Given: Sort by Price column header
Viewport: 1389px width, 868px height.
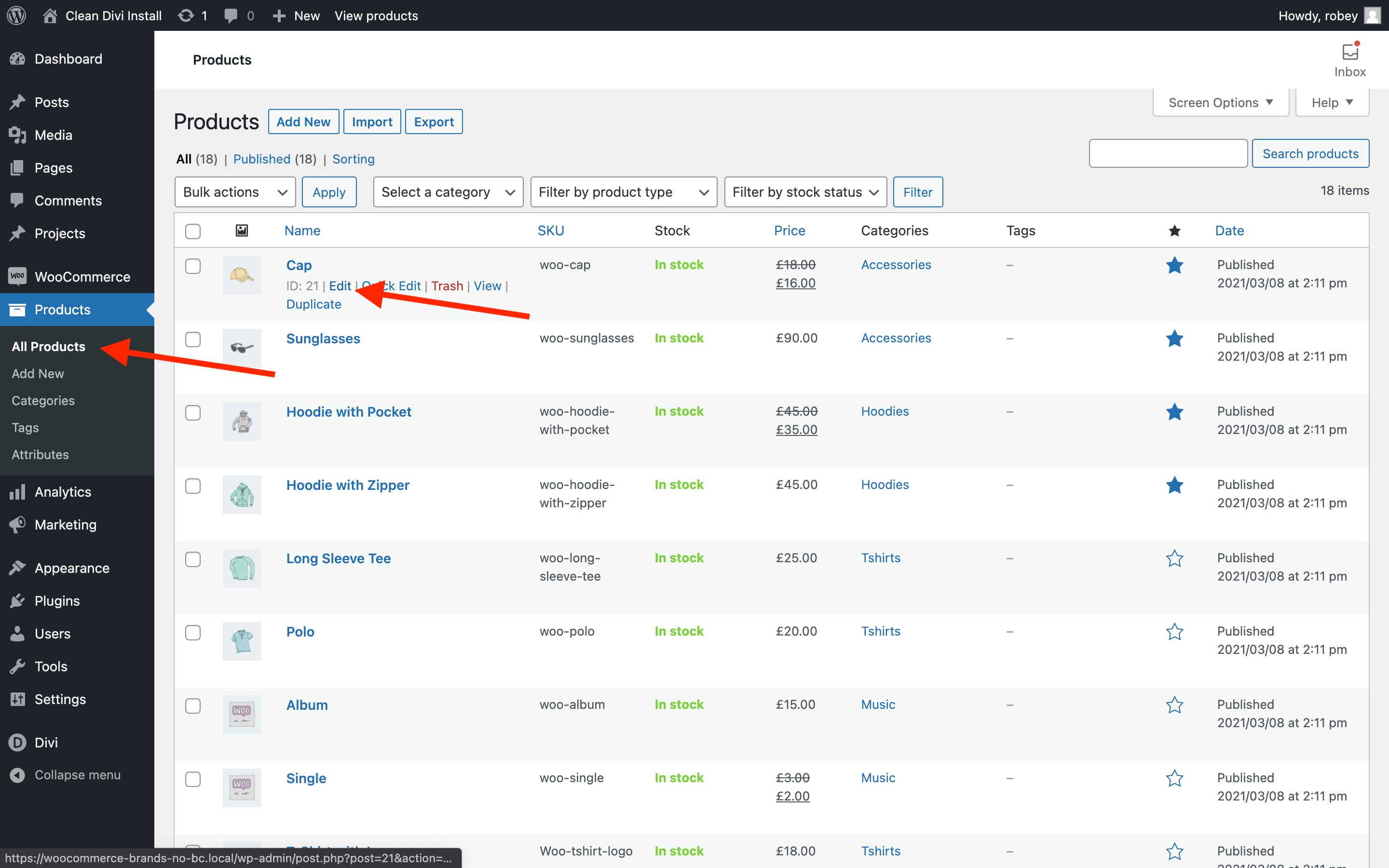Looking at the screenshot, I should click(789, 231).
